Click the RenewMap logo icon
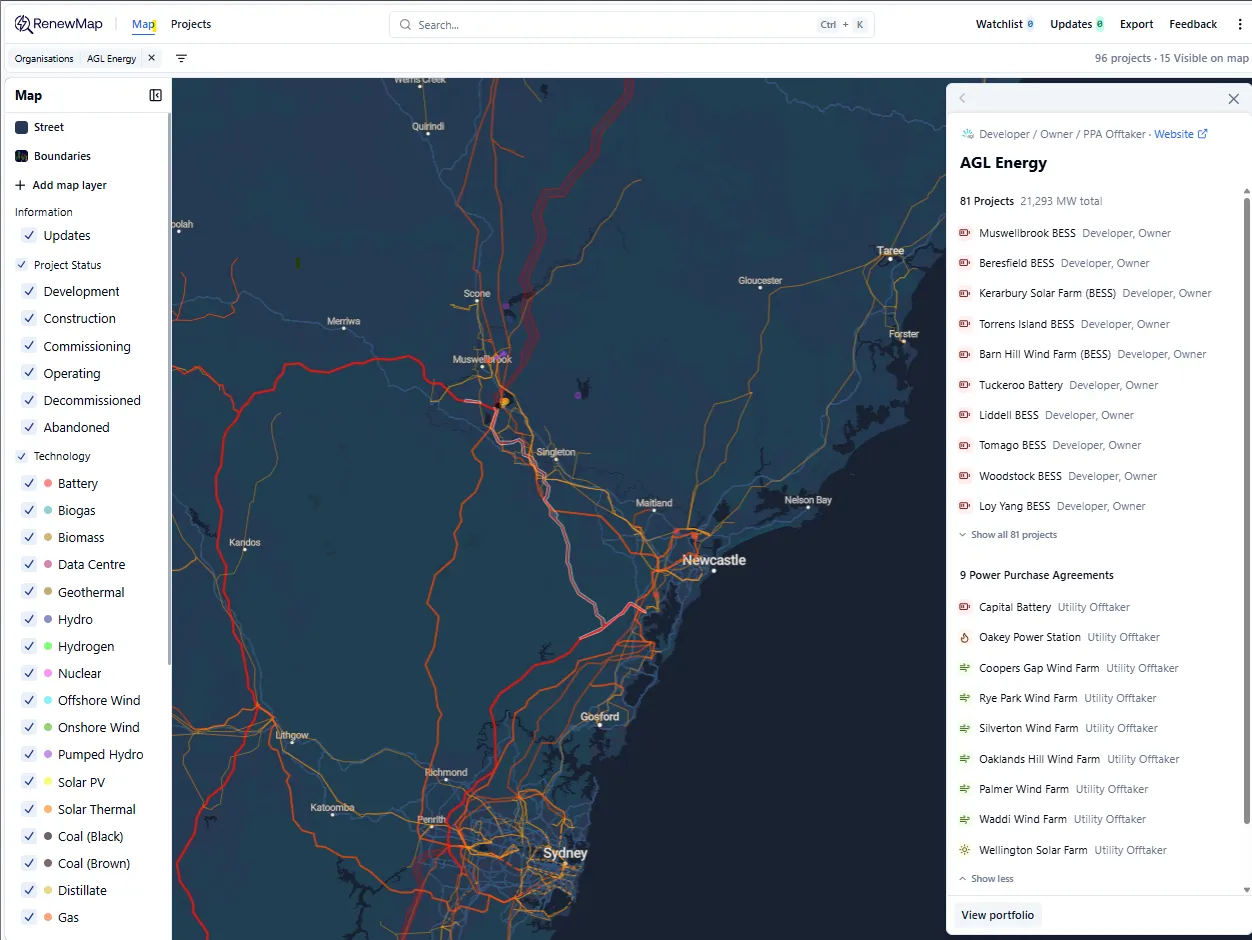The width and height of the screenshot is (1252, 940). point(21,23)
